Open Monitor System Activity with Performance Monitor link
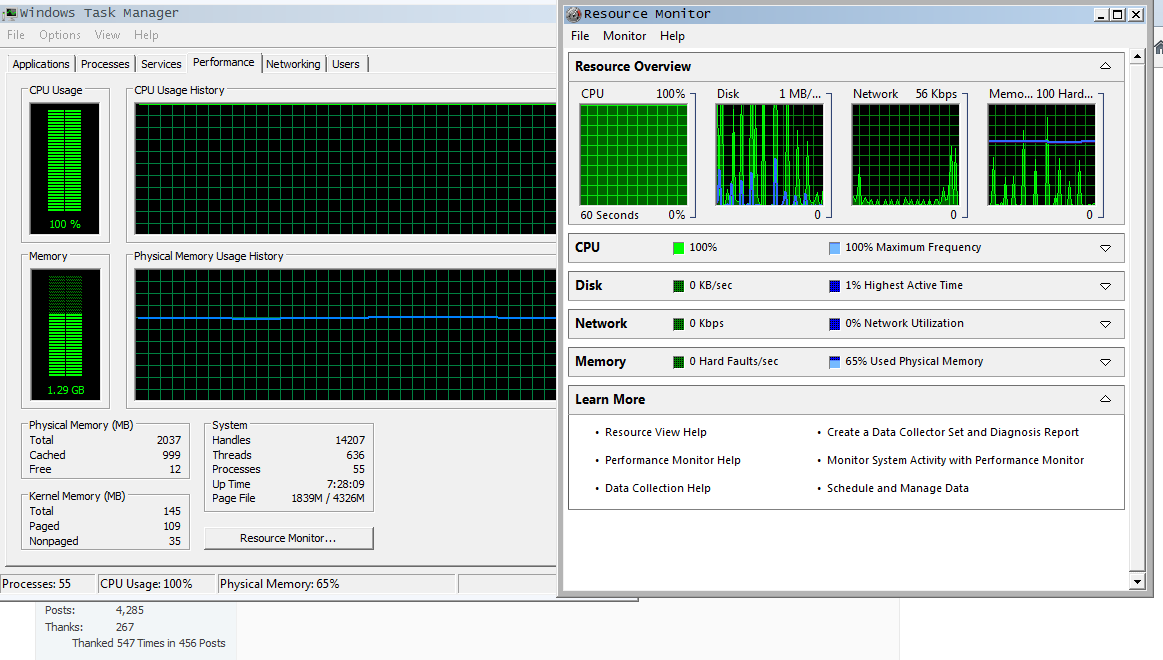This screenshot has height=660, width=1163. [x=955, y=461]
